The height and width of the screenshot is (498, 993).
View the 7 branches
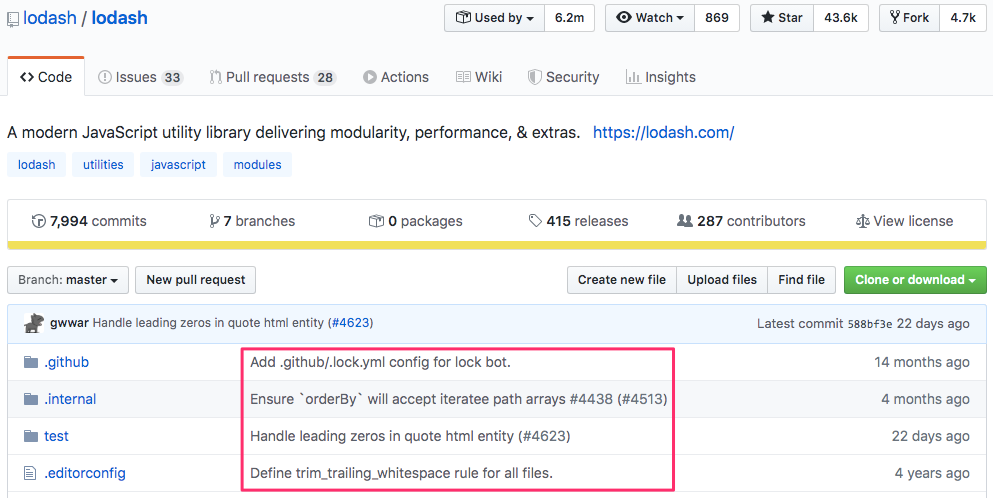pyautogui.click(x=252, y=221)
